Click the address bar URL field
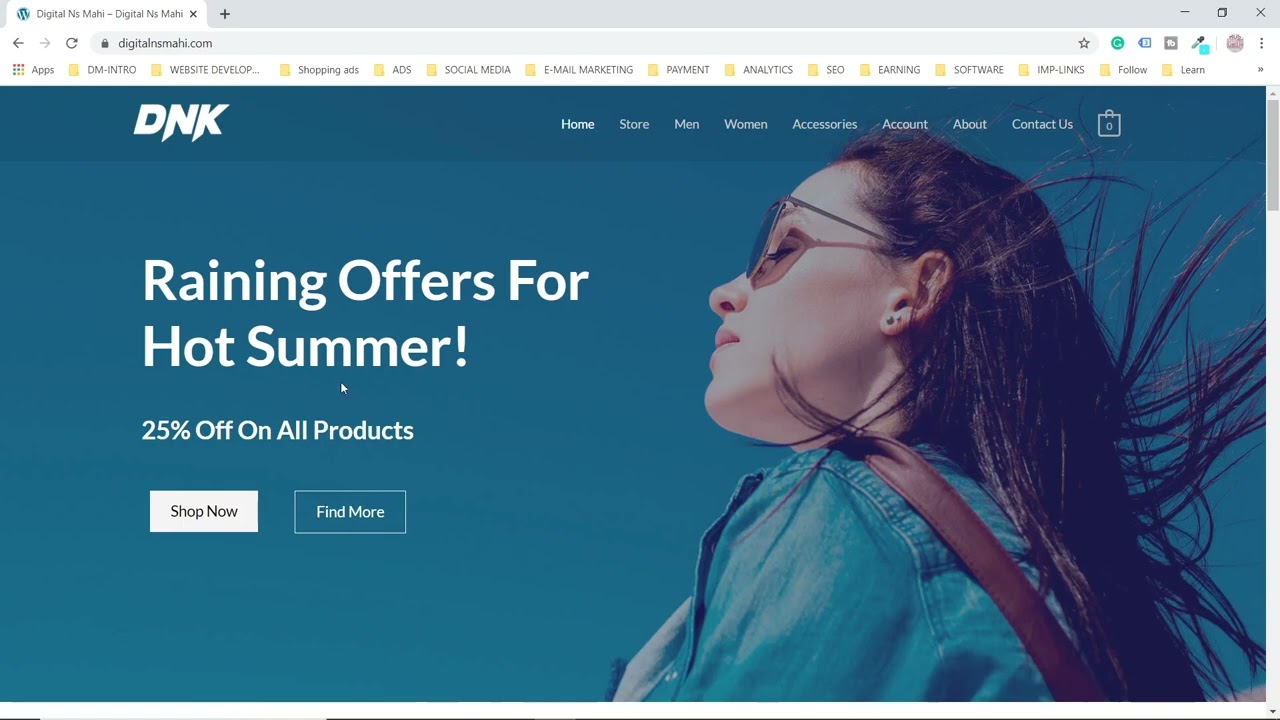The image size is (1280, 720). tap(590, 43)
